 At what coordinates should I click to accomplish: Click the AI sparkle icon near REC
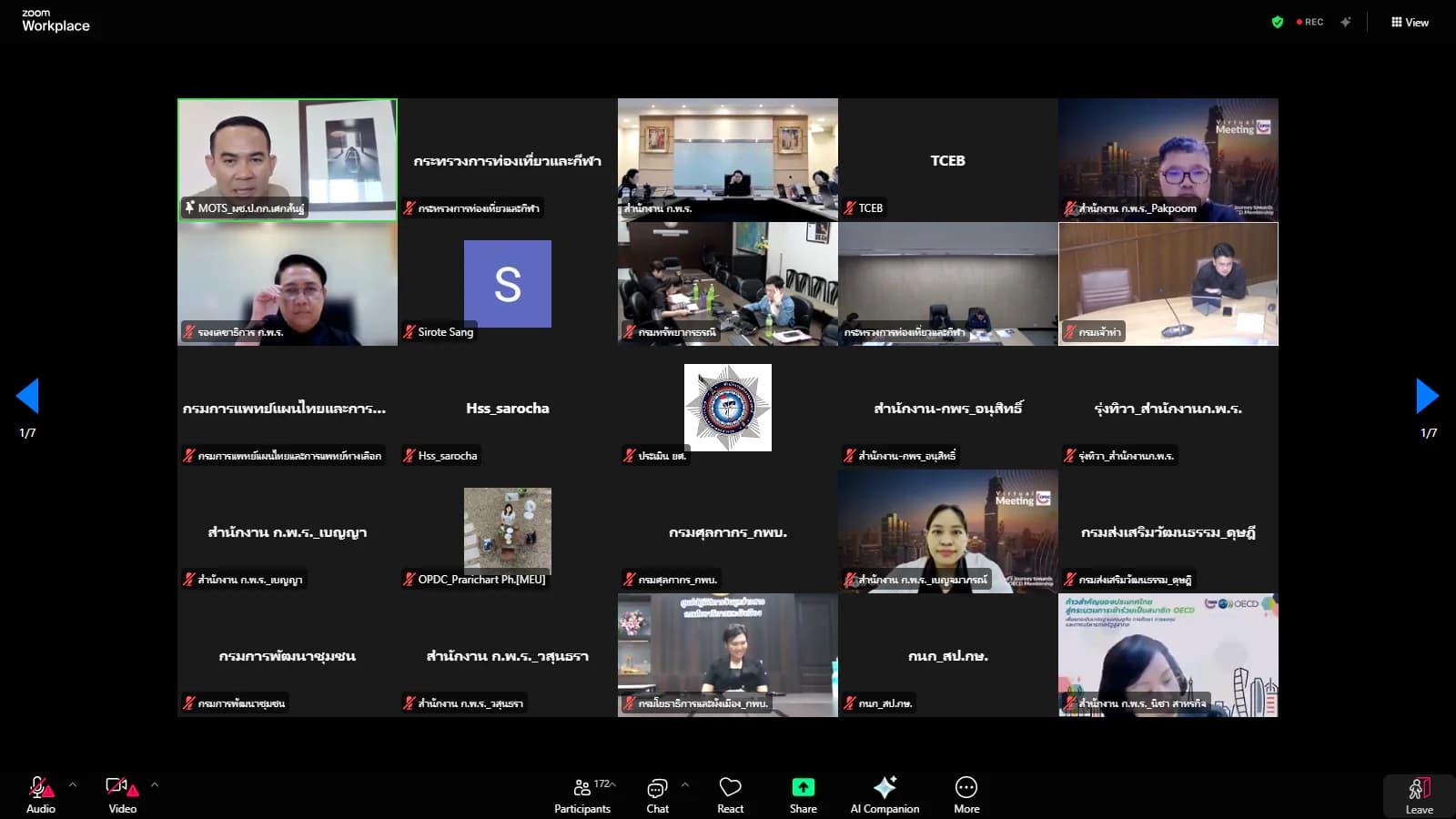pos(1345,22)
